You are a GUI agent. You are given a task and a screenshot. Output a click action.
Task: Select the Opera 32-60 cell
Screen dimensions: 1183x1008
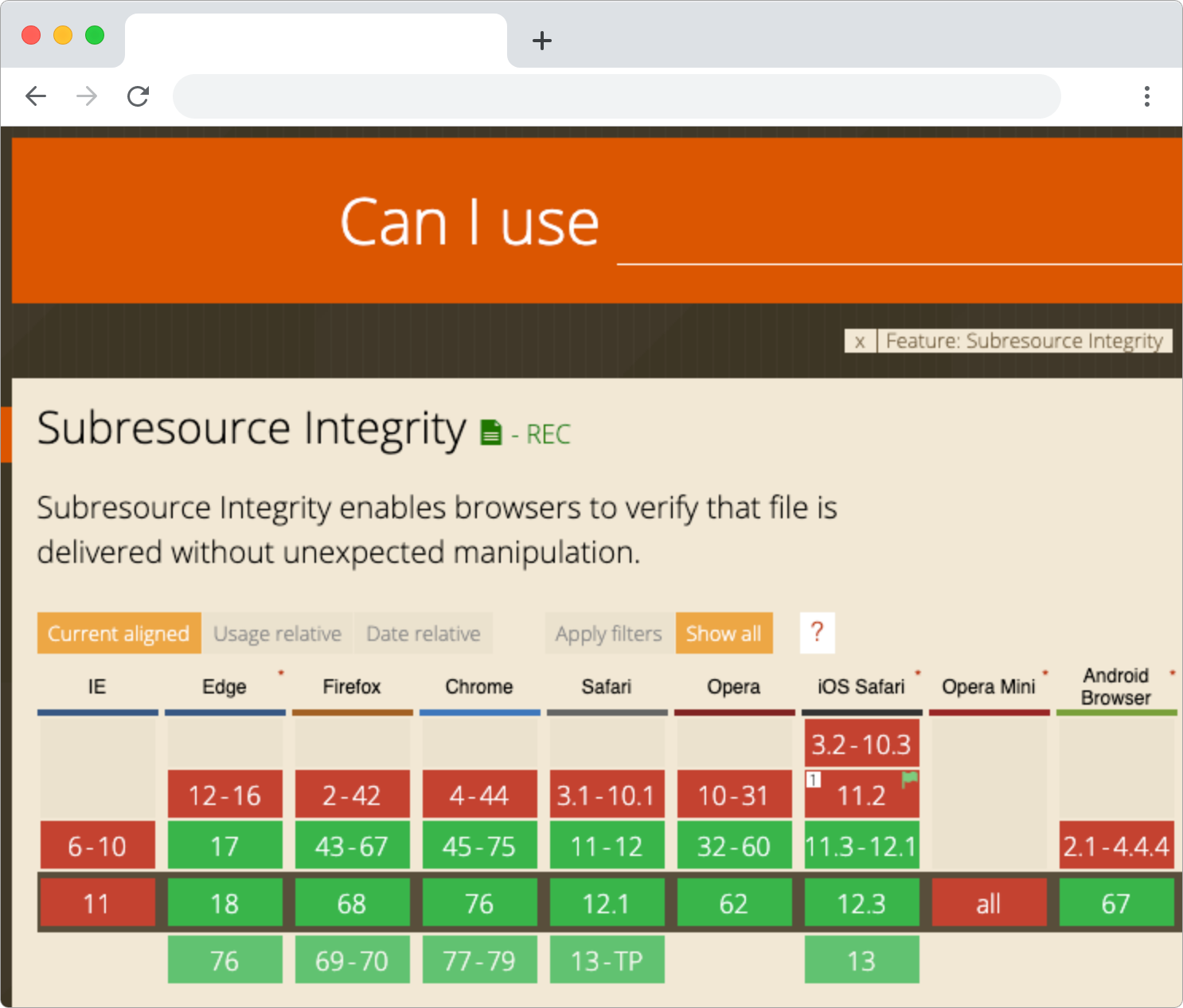[x=734, y=846]
